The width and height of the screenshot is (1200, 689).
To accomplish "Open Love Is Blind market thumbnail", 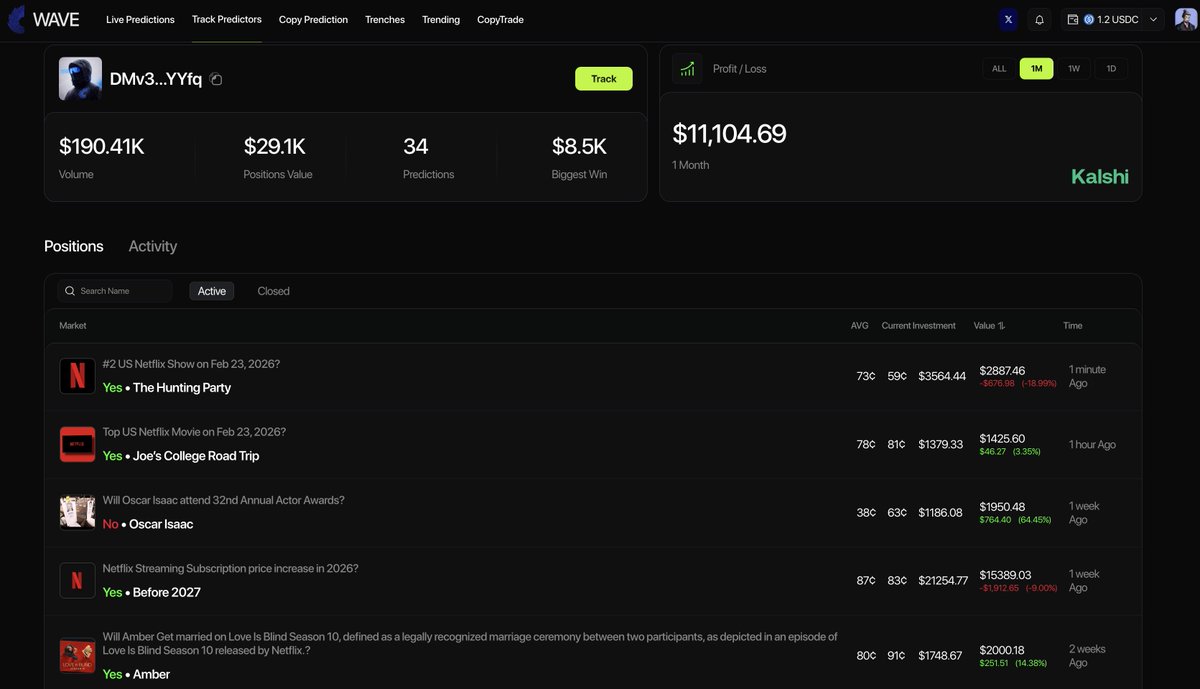I will pos(77,655).
